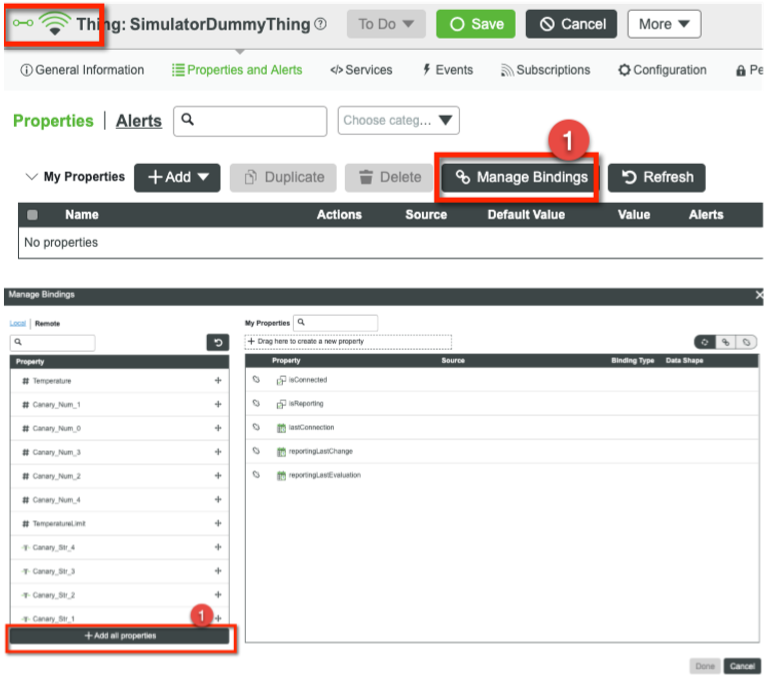Toggle the select-all checkbox in Name header
The width and height of the screenshot is (771, 684).
tap(32, 215)
